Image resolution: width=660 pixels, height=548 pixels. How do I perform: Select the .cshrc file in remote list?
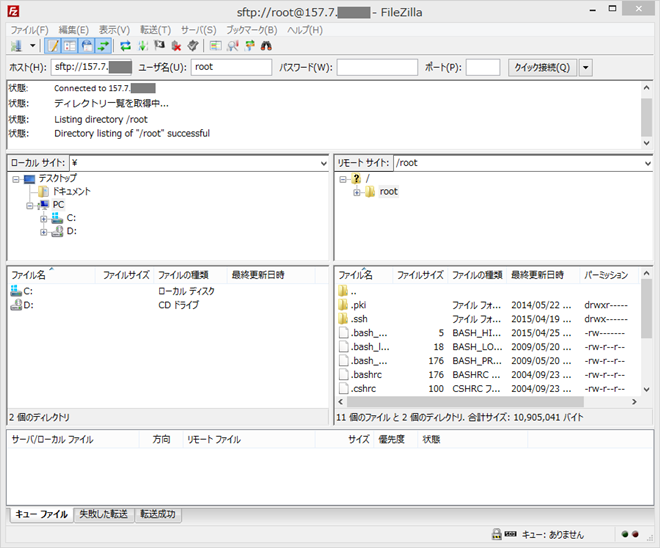(487, 388)
